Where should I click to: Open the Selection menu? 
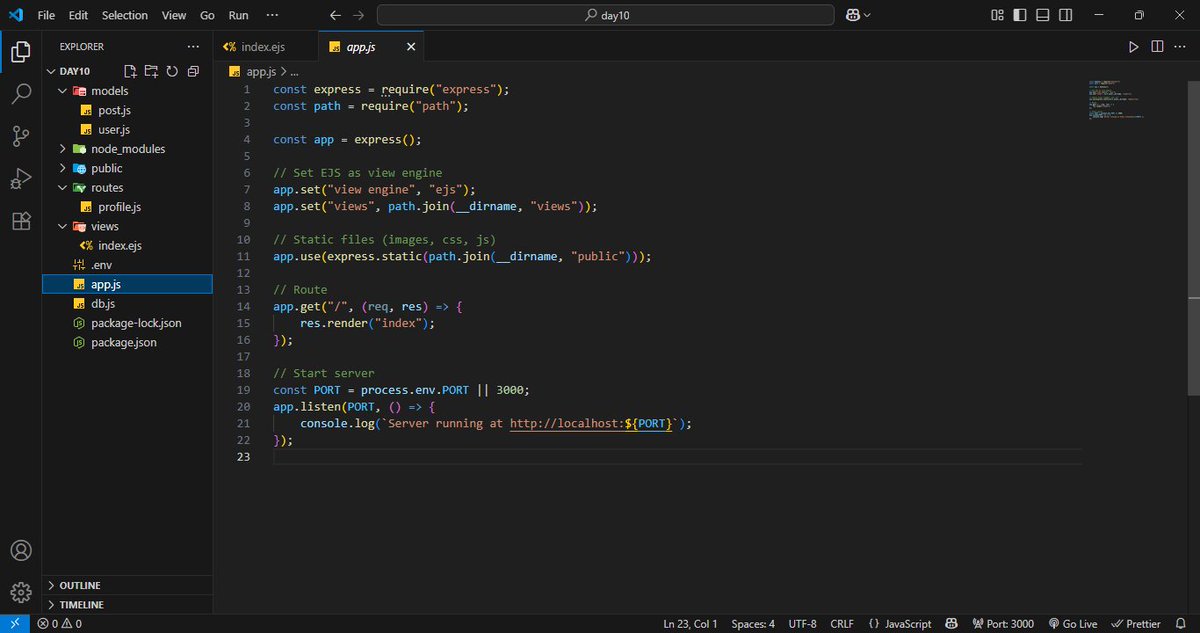[125, 15]
